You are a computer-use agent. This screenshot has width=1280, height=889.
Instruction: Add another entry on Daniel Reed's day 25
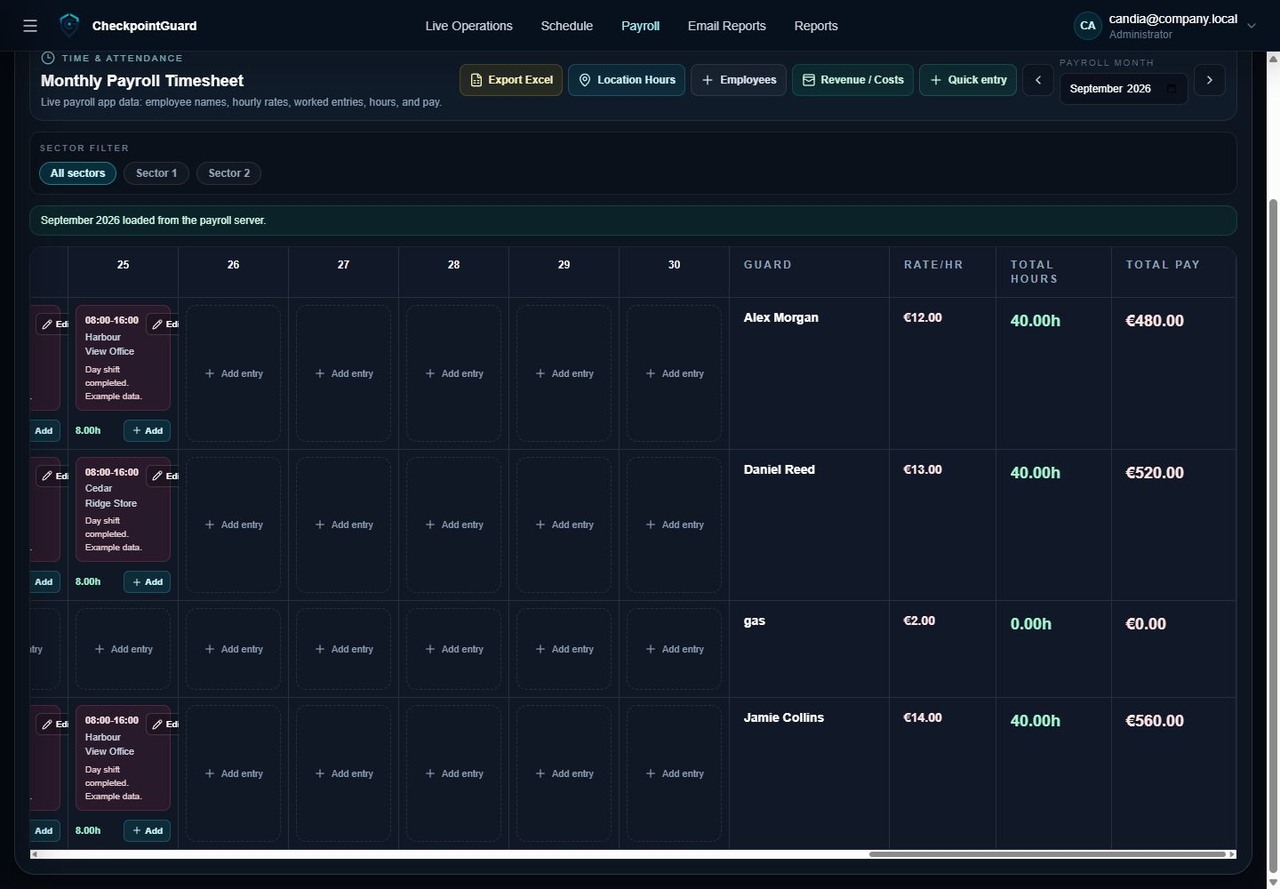147,582
